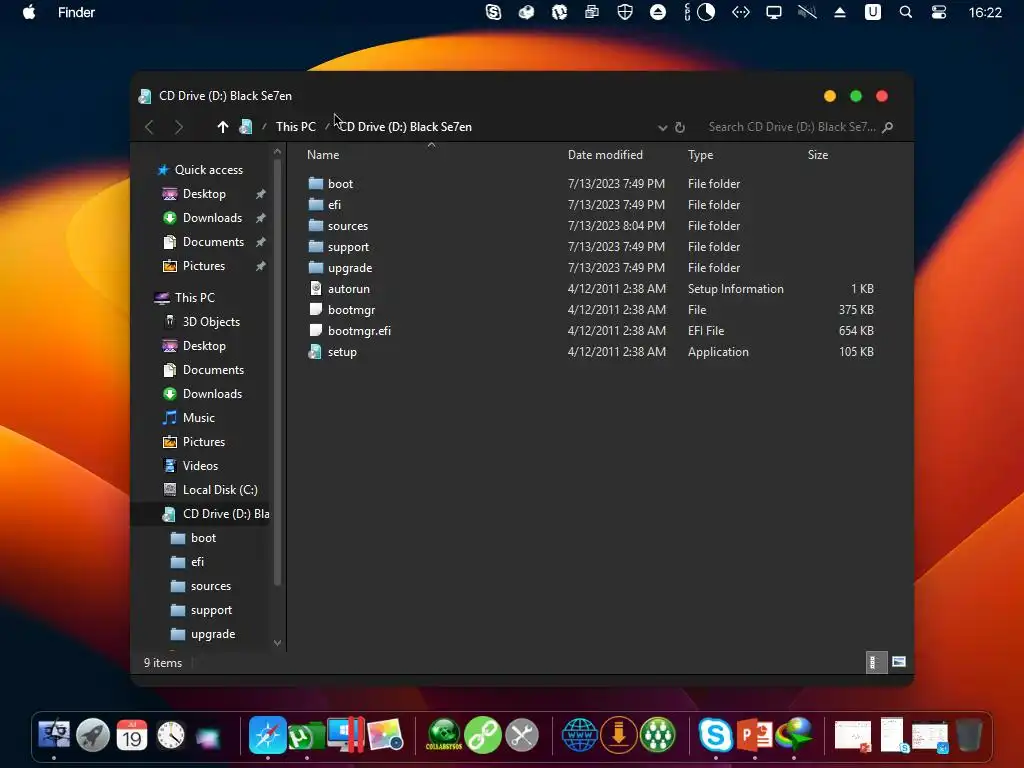Image resolution: width=1024 pixels, height=768 pixels.
Task: Sort files by Date modified column
Action: (605, 155)
